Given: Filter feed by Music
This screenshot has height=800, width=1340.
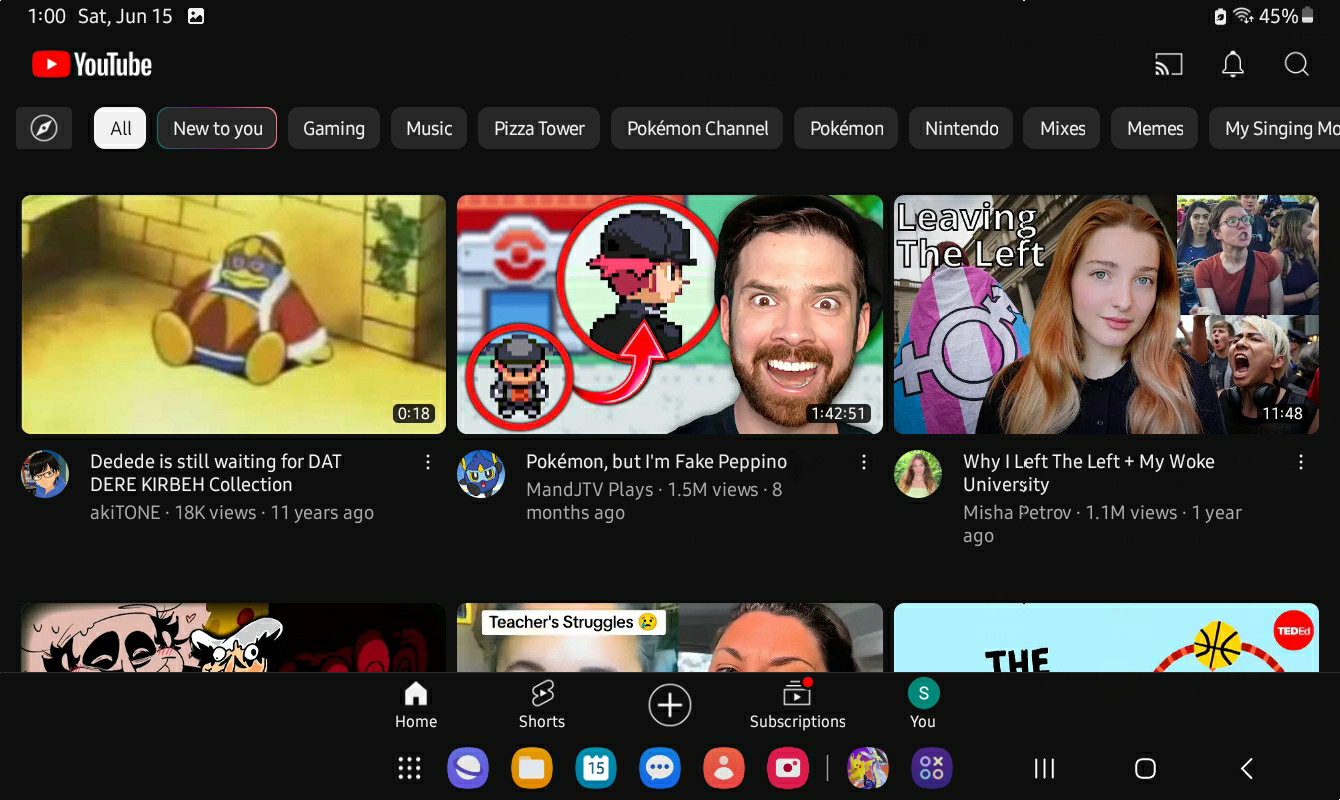Looking at the screenshot, I should pyautogui.click(x=429, y=128).
